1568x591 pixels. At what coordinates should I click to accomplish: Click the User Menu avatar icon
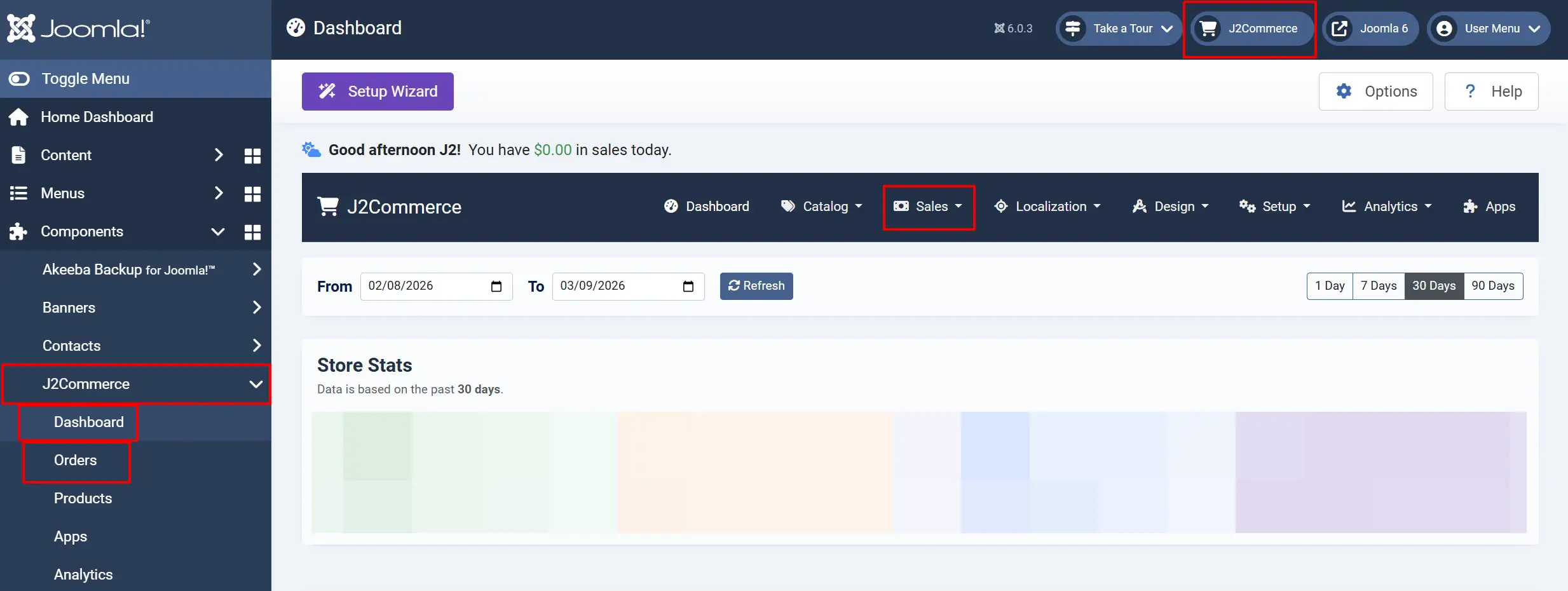click(1445, 29)
